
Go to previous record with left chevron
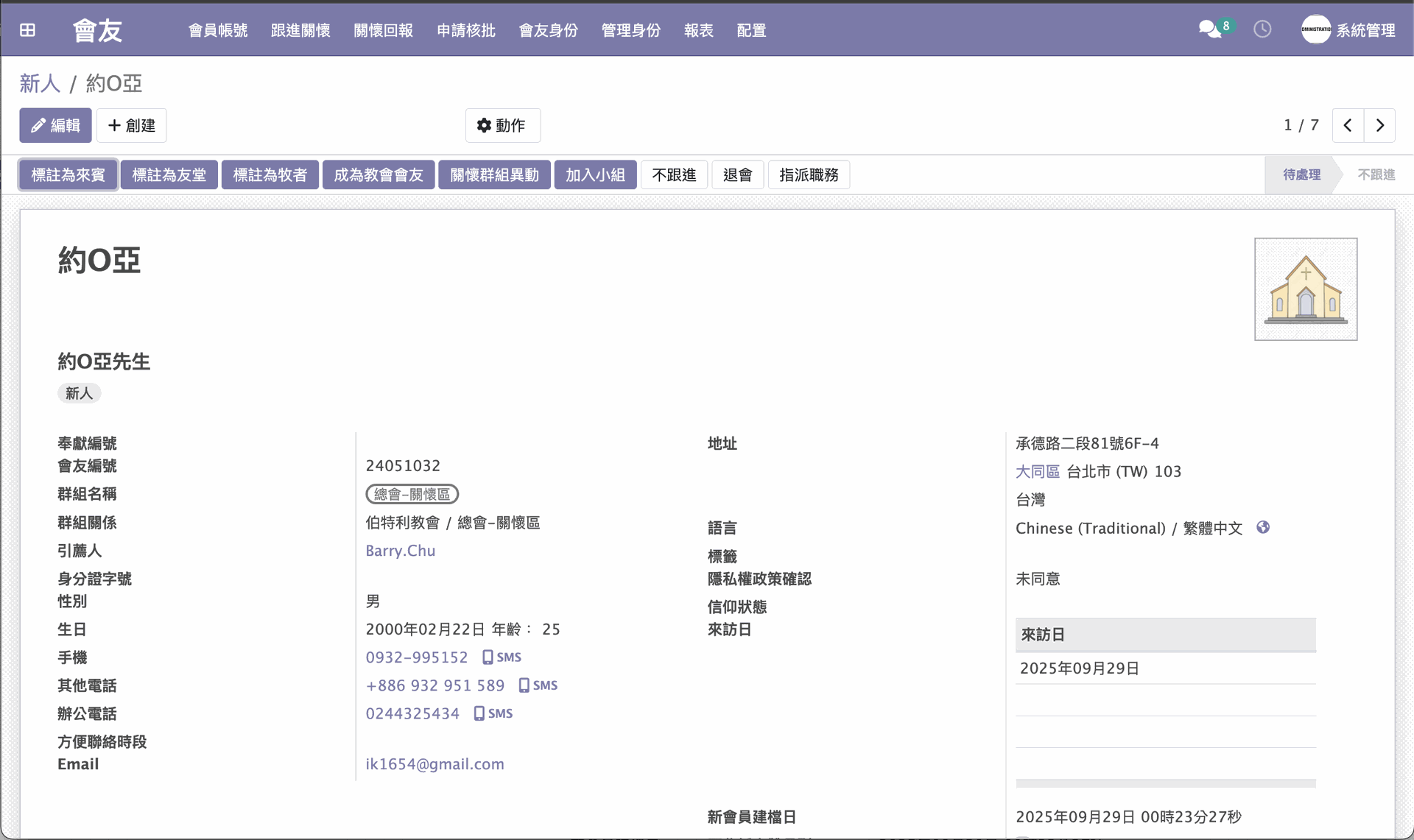click(x=1348, y=125)
